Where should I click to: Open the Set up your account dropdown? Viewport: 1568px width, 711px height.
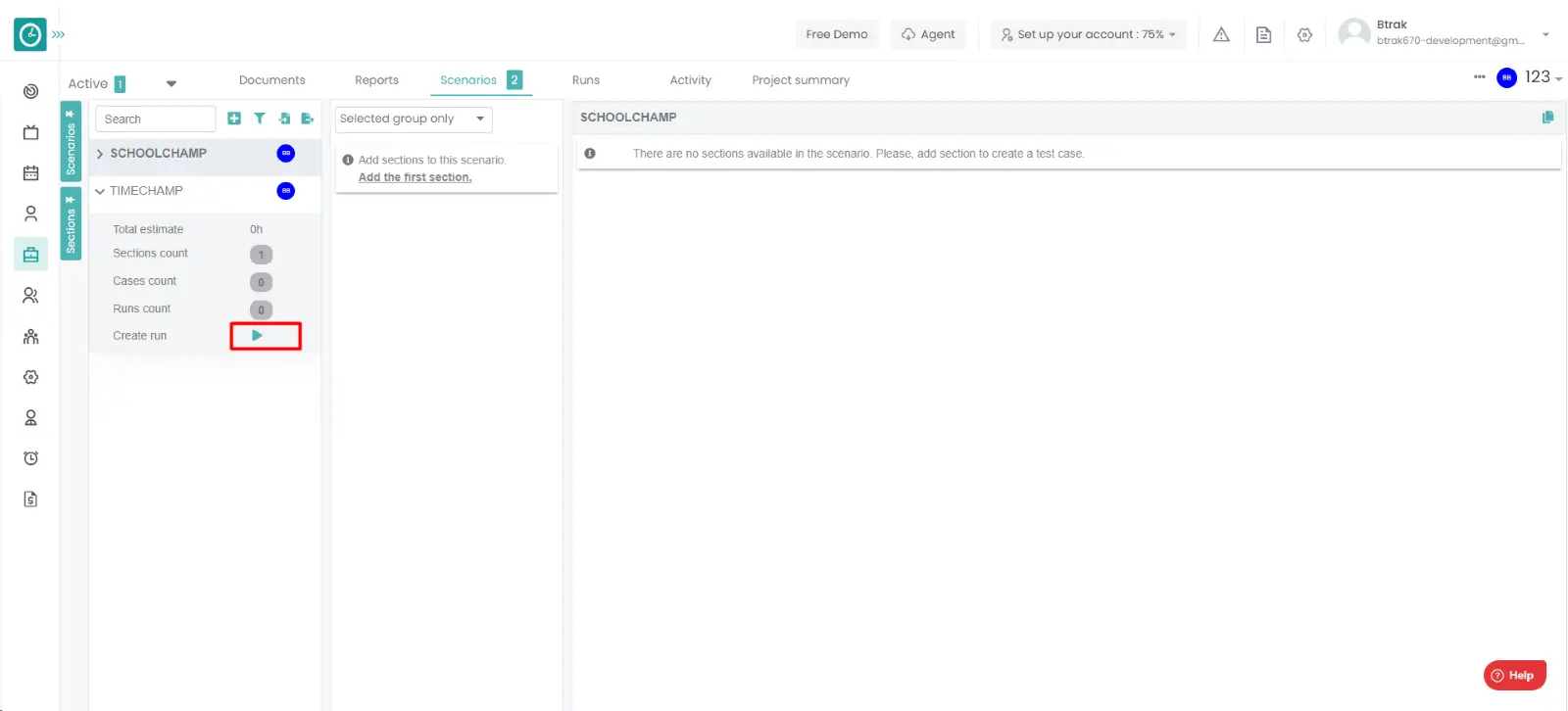pos(1088,34)
